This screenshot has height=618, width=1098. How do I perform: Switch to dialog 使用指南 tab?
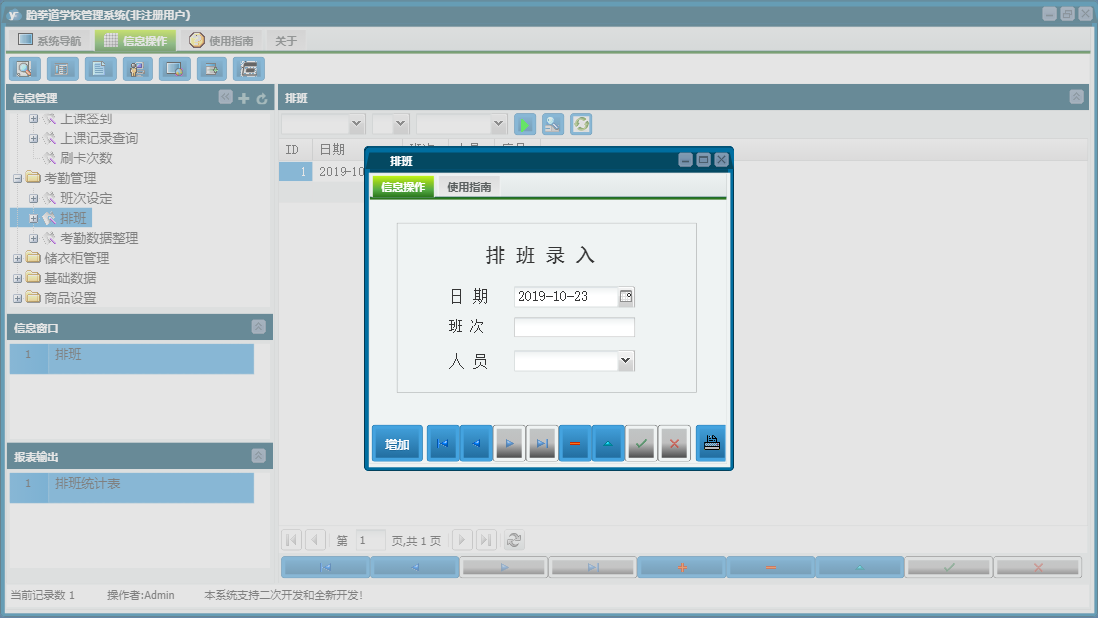tap(469, 187)
